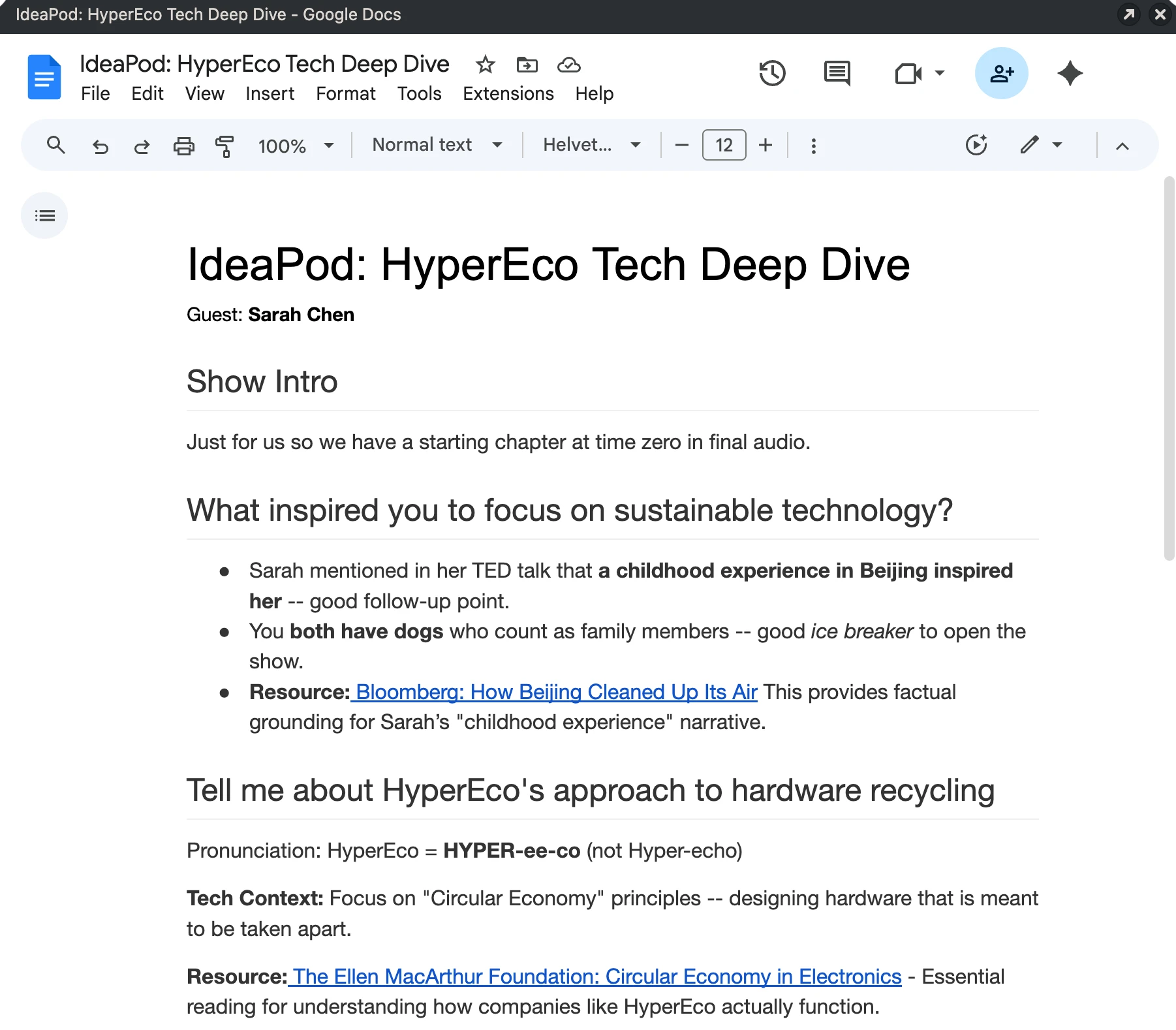
Task: Star this document
Action: (x=485, y=65)
